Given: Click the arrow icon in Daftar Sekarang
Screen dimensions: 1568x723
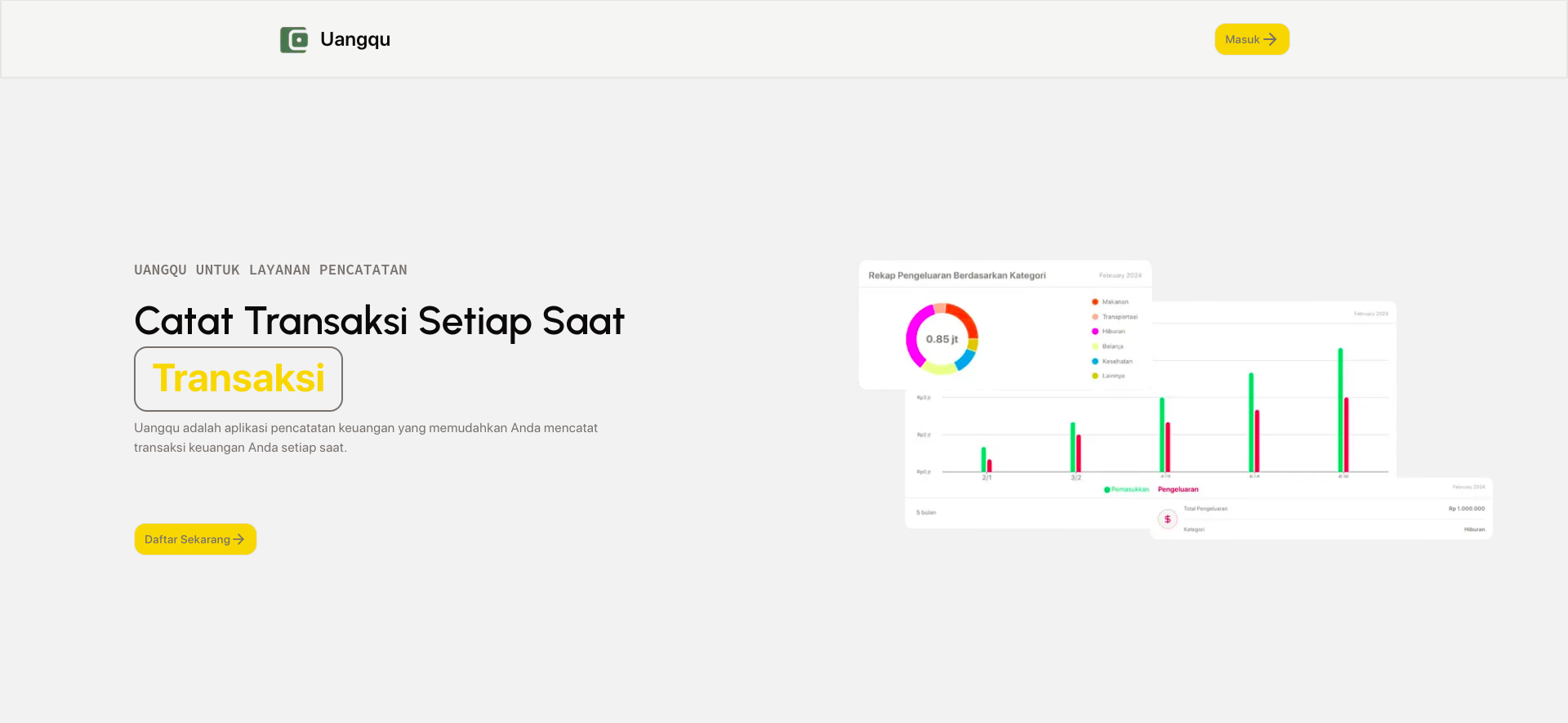Looking at the screenshot, I should pos(238,539).
